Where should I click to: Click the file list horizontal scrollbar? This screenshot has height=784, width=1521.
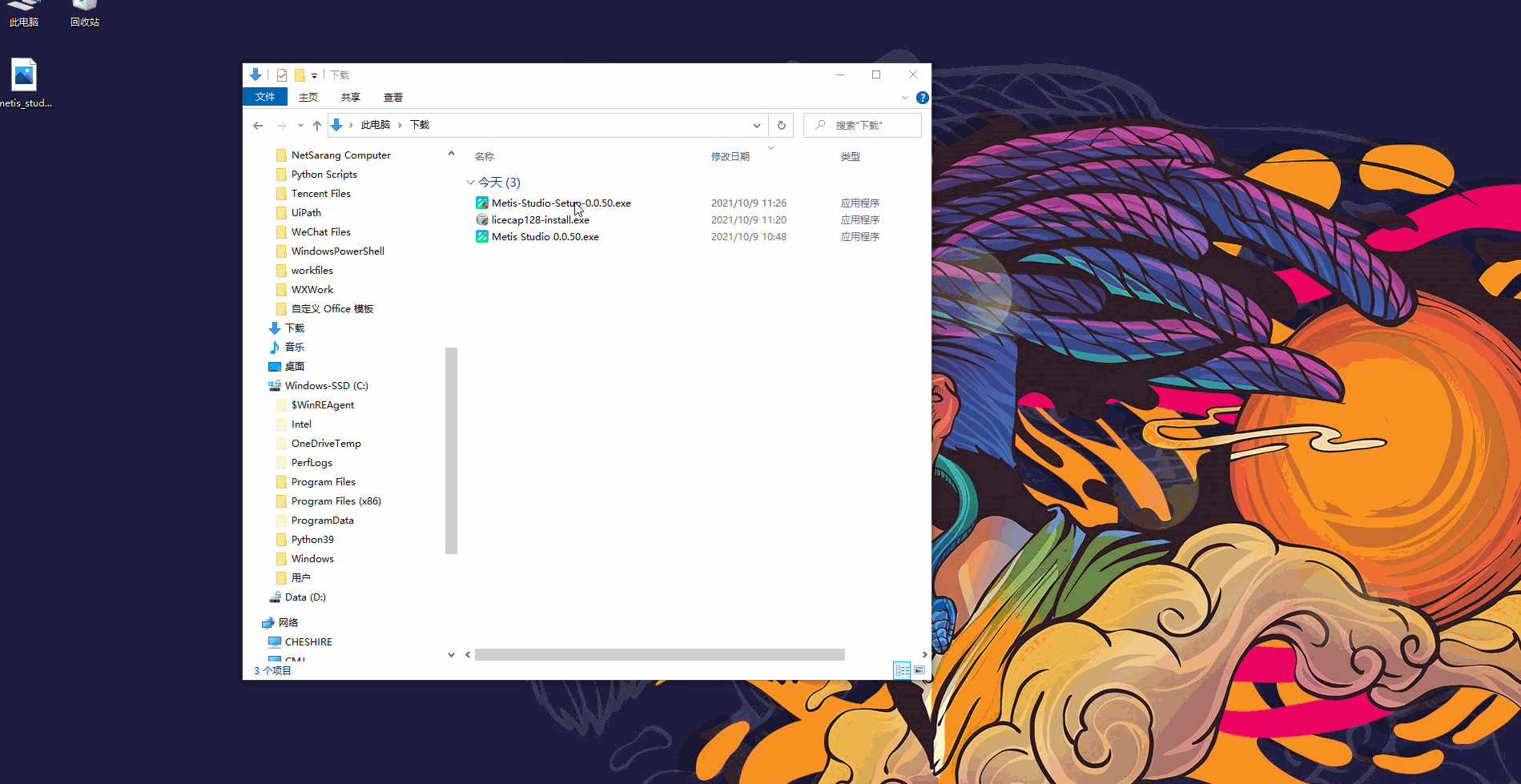coord(660,655)
